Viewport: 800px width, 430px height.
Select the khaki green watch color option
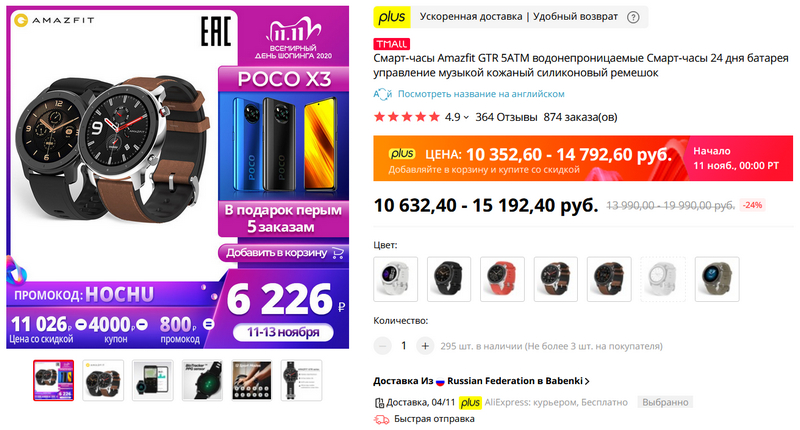[717, 279]
